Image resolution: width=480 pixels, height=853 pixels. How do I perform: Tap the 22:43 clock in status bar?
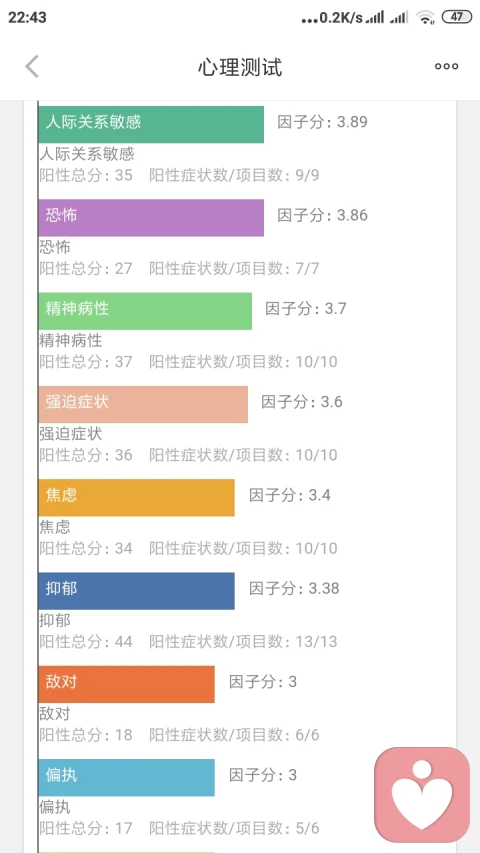point(27,17)
